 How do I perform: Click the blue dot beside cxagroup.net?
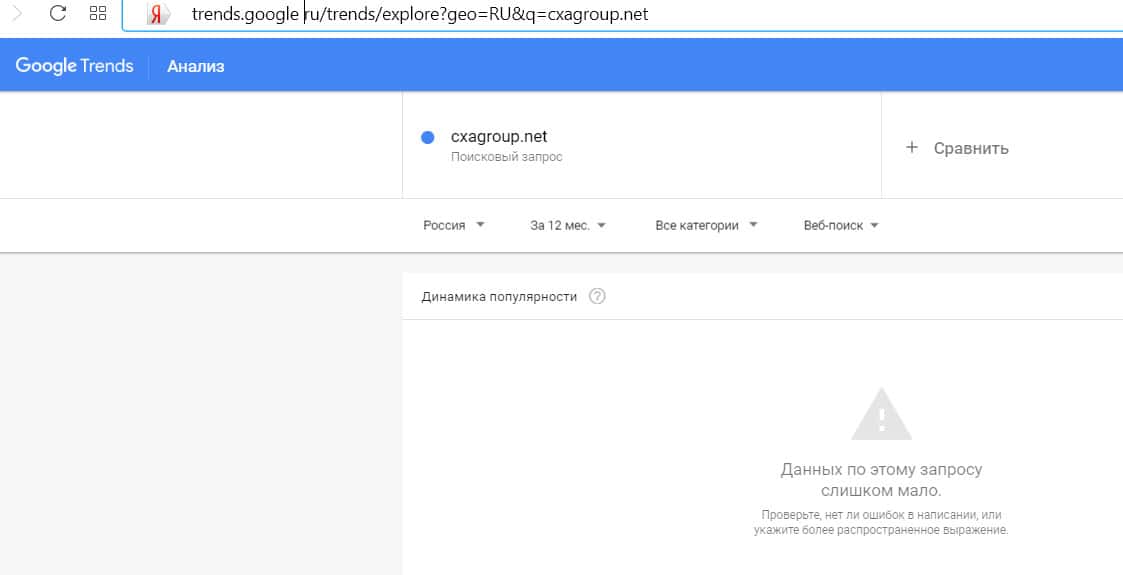tap(428, 138)
